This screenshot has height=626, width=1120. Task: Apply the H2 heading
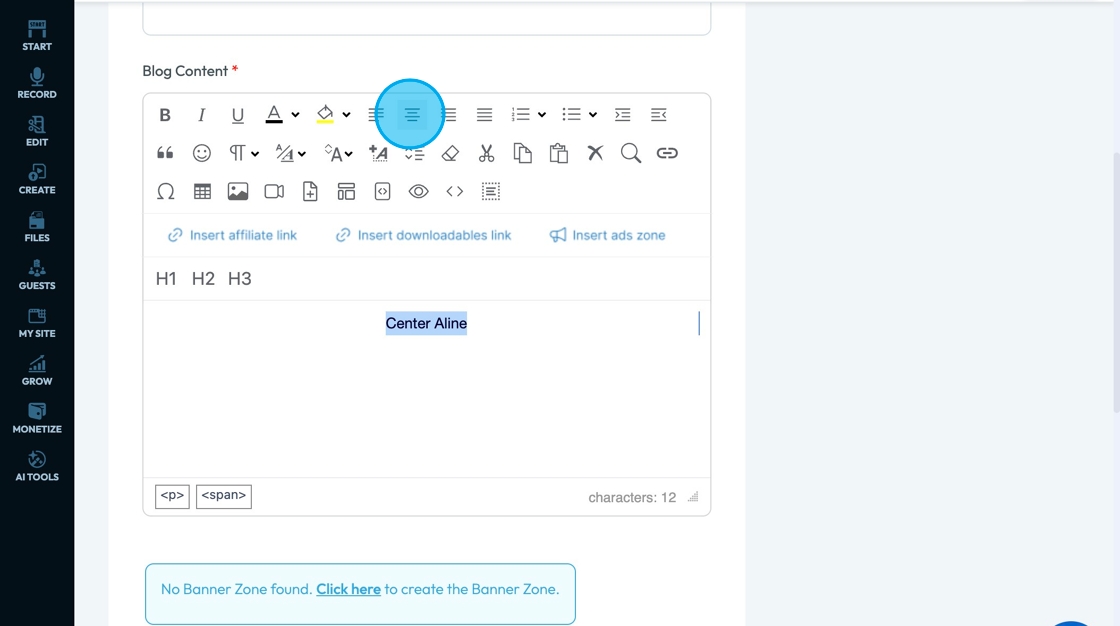point(203,279)
